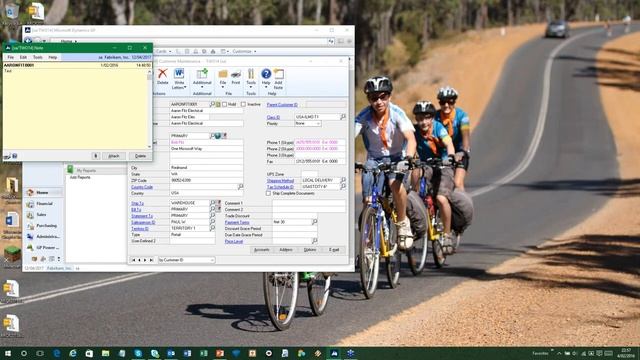Open the Sales navigation pane item

(x=41, y=214)
